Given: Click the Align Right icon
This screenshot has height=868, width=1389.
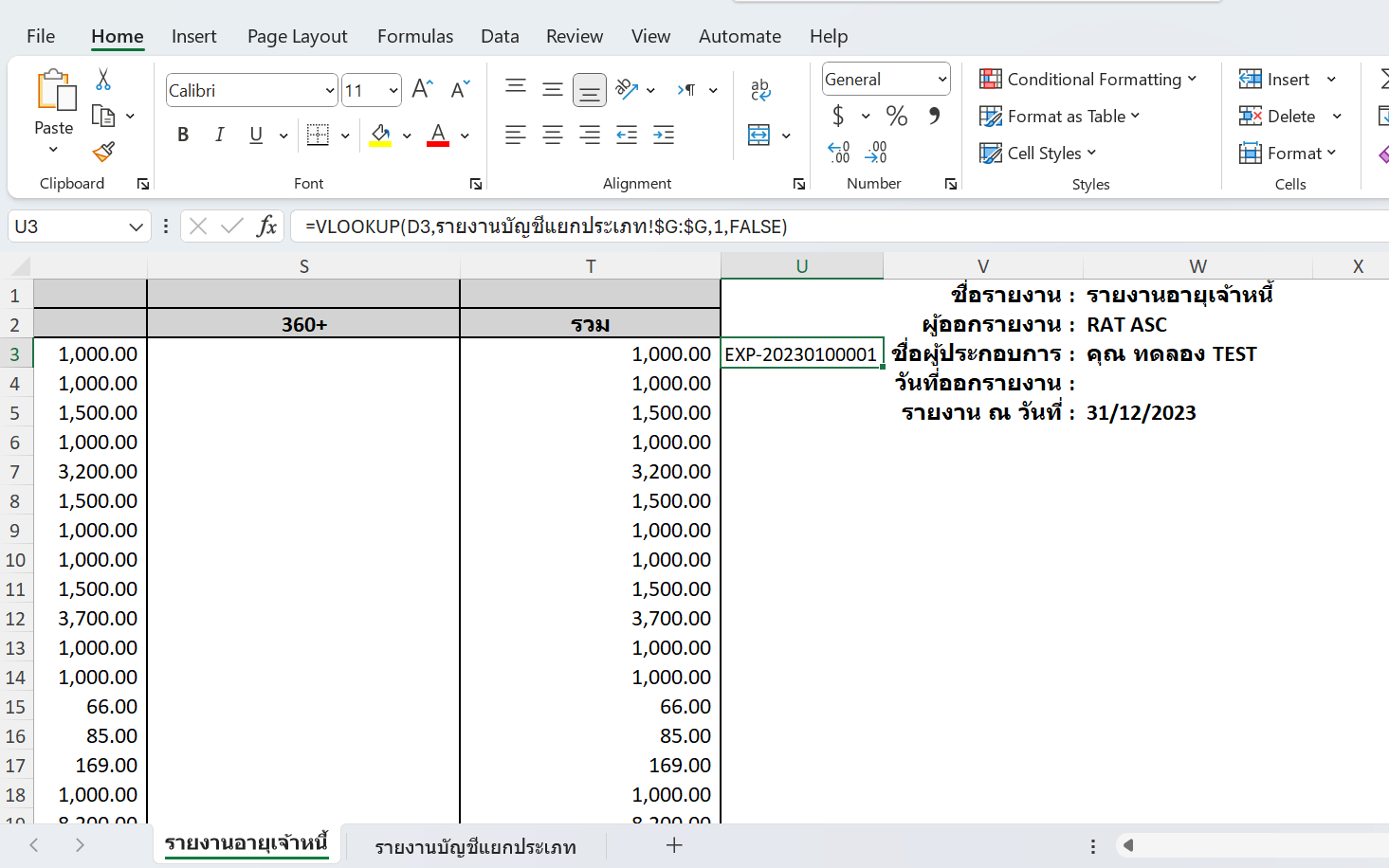Looking at the screenshot, I should [x=590, y=135].
